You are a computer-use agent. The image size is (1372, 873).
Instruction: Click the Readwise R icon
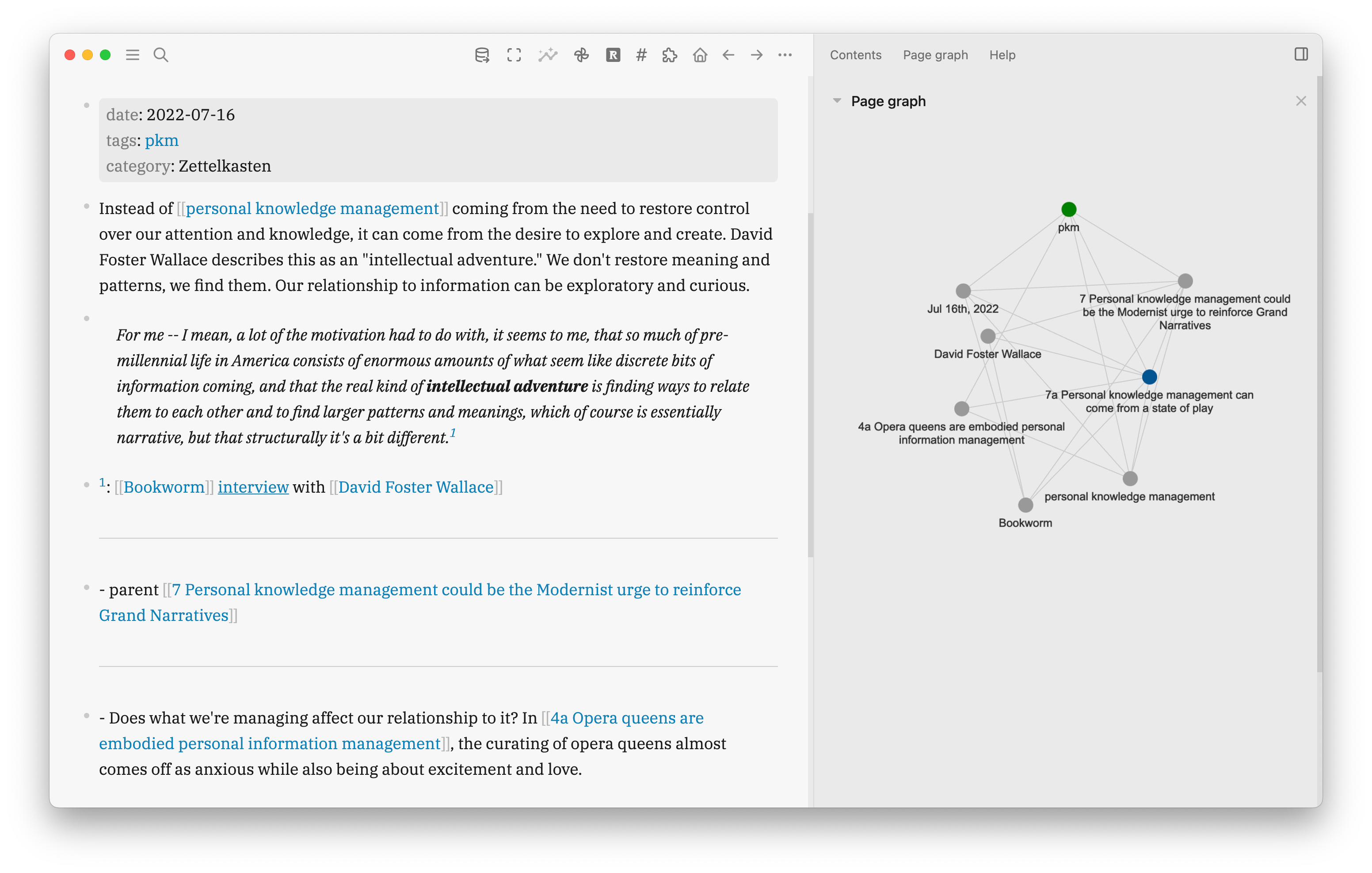tap(613, 55)
